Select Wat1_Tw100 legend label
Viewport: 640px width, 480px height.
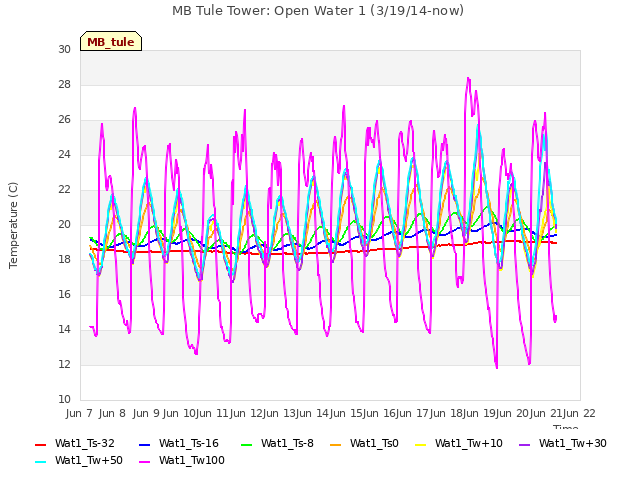coord(192,460)
